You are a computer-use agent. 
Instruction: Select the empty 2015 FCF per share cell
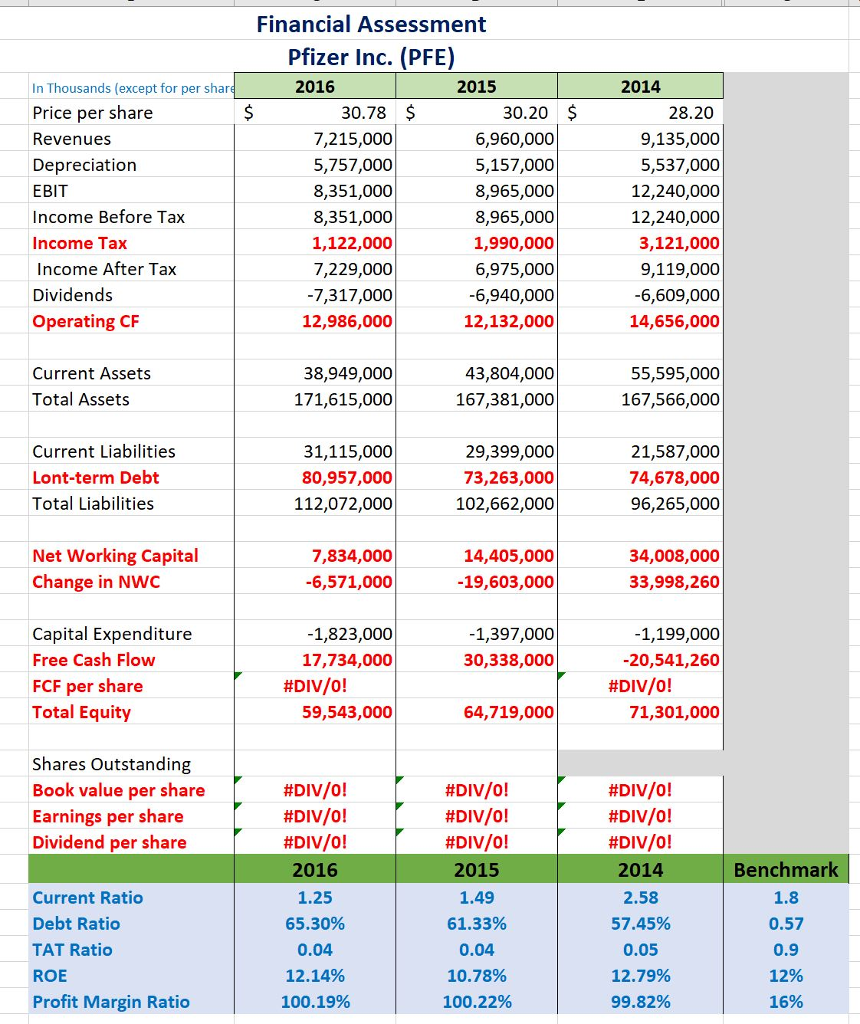pos(477,686)
